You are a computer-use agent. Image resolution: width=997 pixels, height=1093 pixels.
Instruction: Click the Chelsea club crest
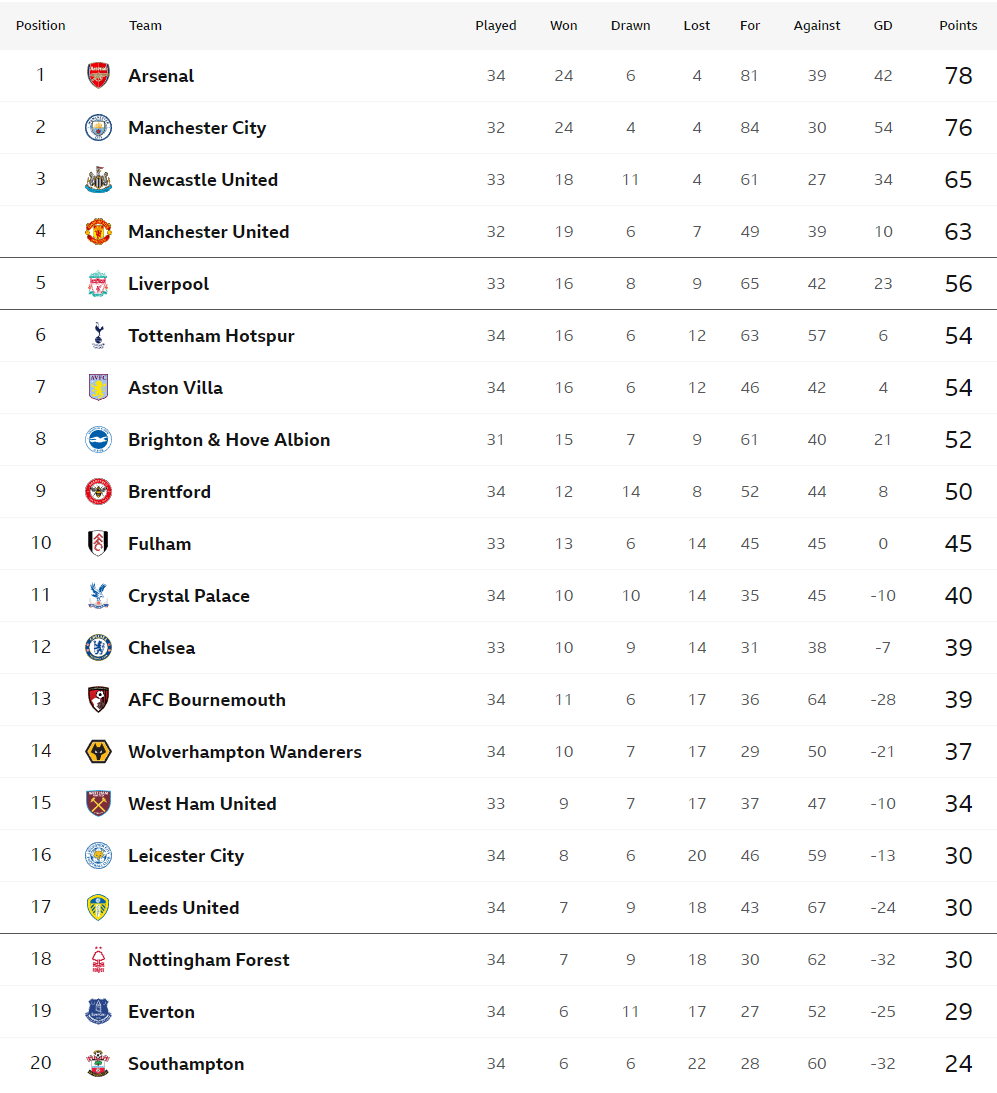pyautogui.click(x=98, y=648)
